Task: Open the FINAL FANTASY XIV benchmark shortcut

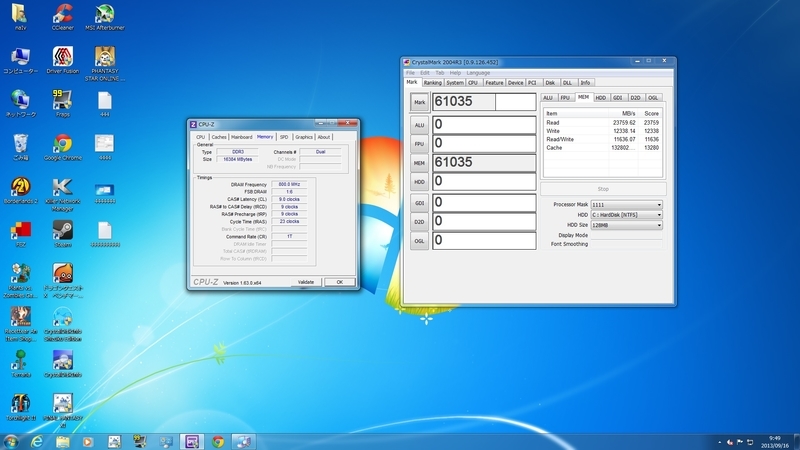Action: click(x=63, y=411)
